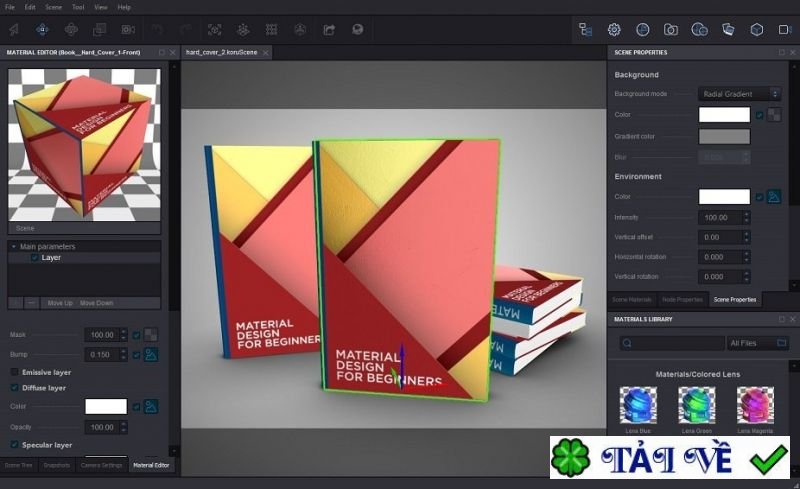Screen dimensions: 800x489
Task: Open the Scene menu
Action: coord(53,7)
